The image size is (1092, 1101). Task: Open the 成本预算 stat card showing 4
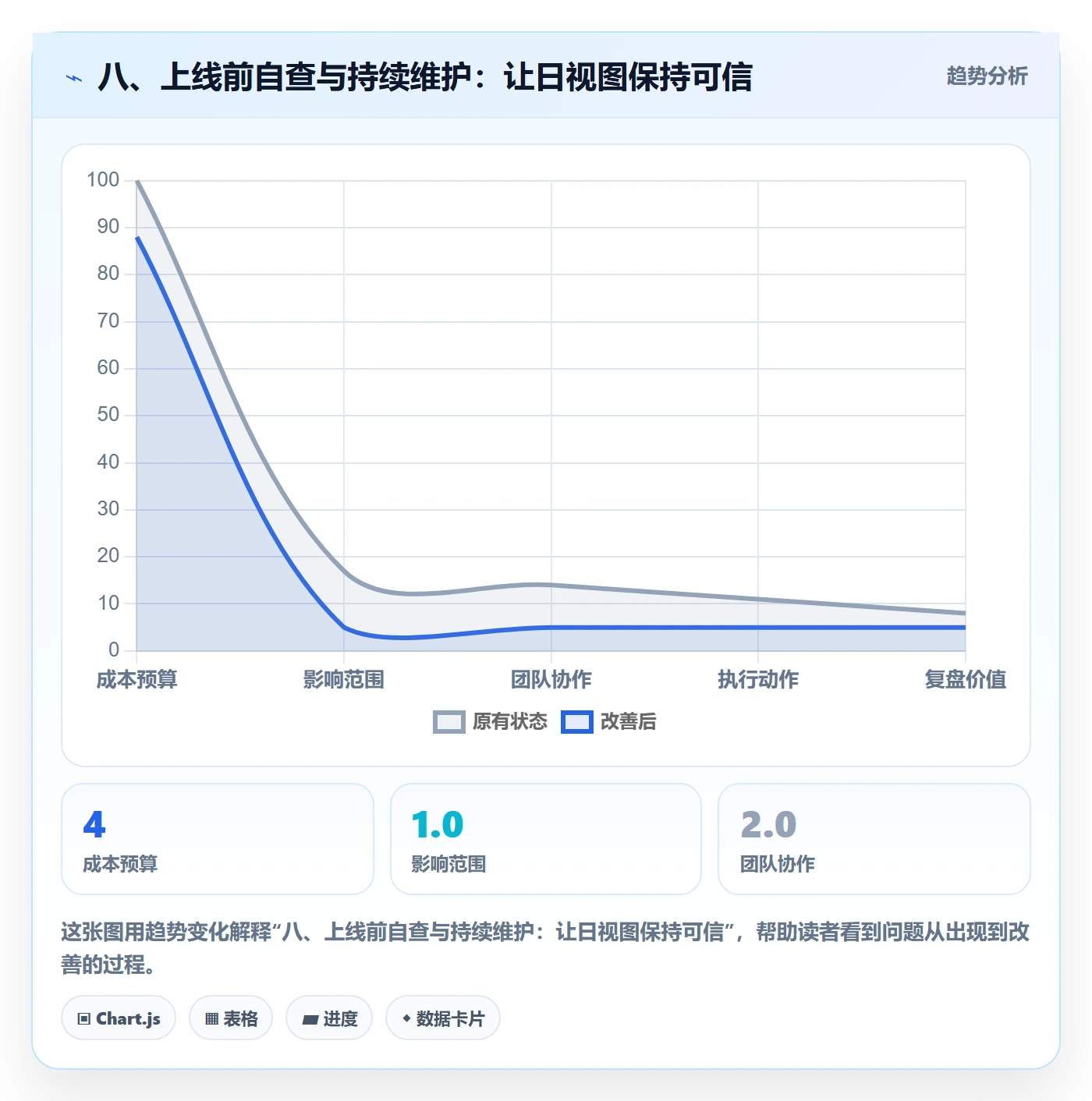click(218, 839)
